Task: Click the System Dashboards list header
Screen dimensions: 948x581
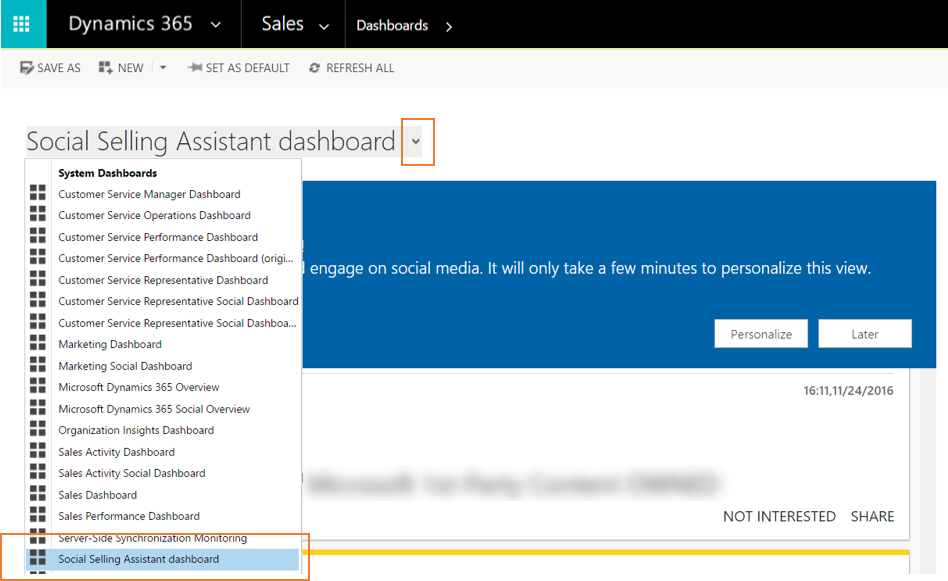Action: (x=108, y=173)
